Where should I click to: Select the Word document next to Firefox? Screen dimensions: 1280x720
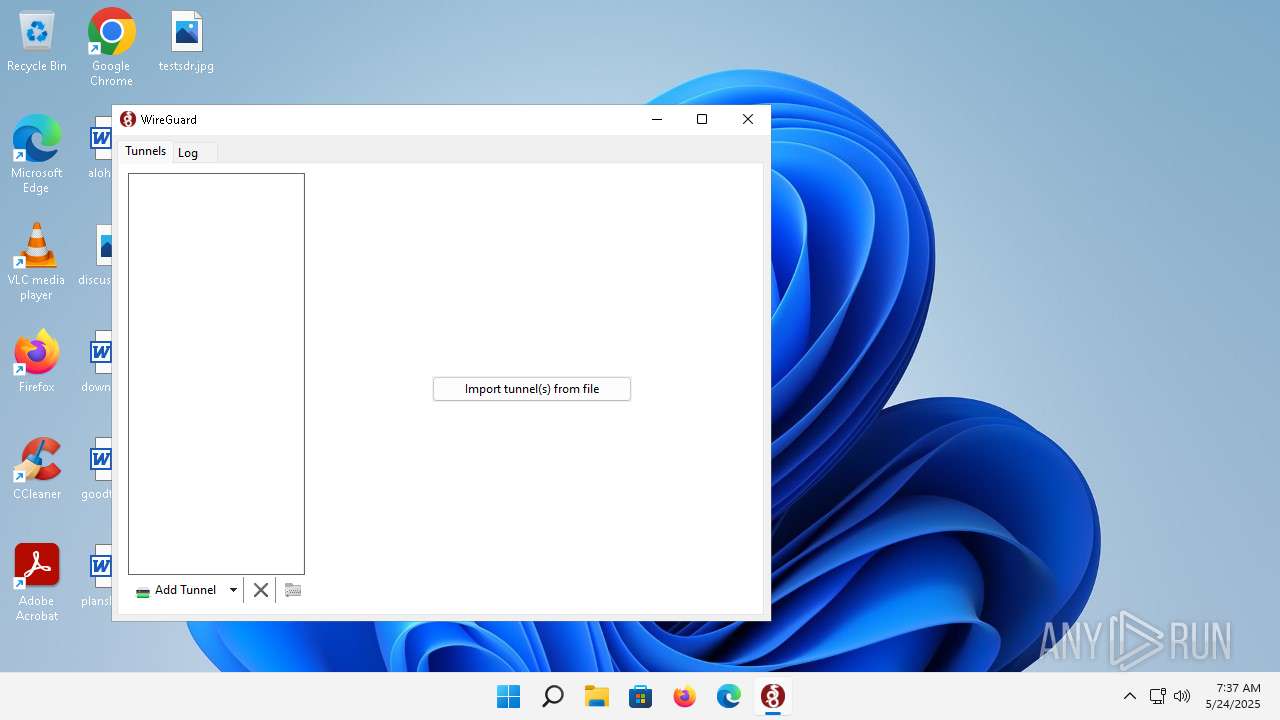98,361
